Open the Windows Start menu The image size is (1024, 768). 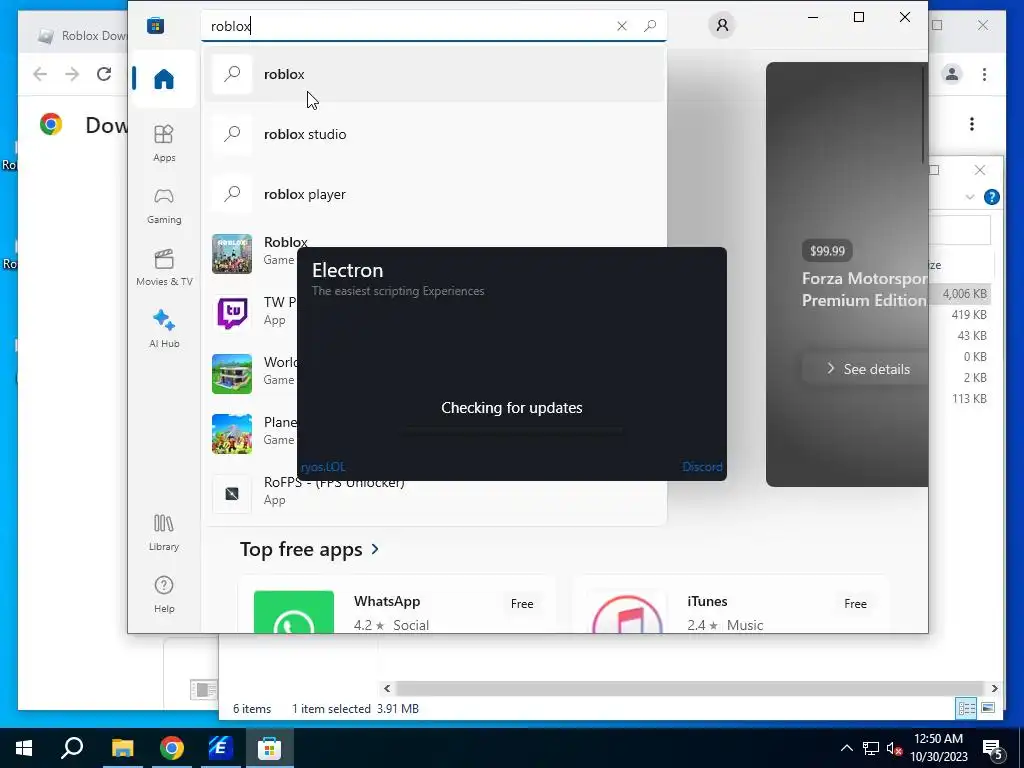point(24,748)
